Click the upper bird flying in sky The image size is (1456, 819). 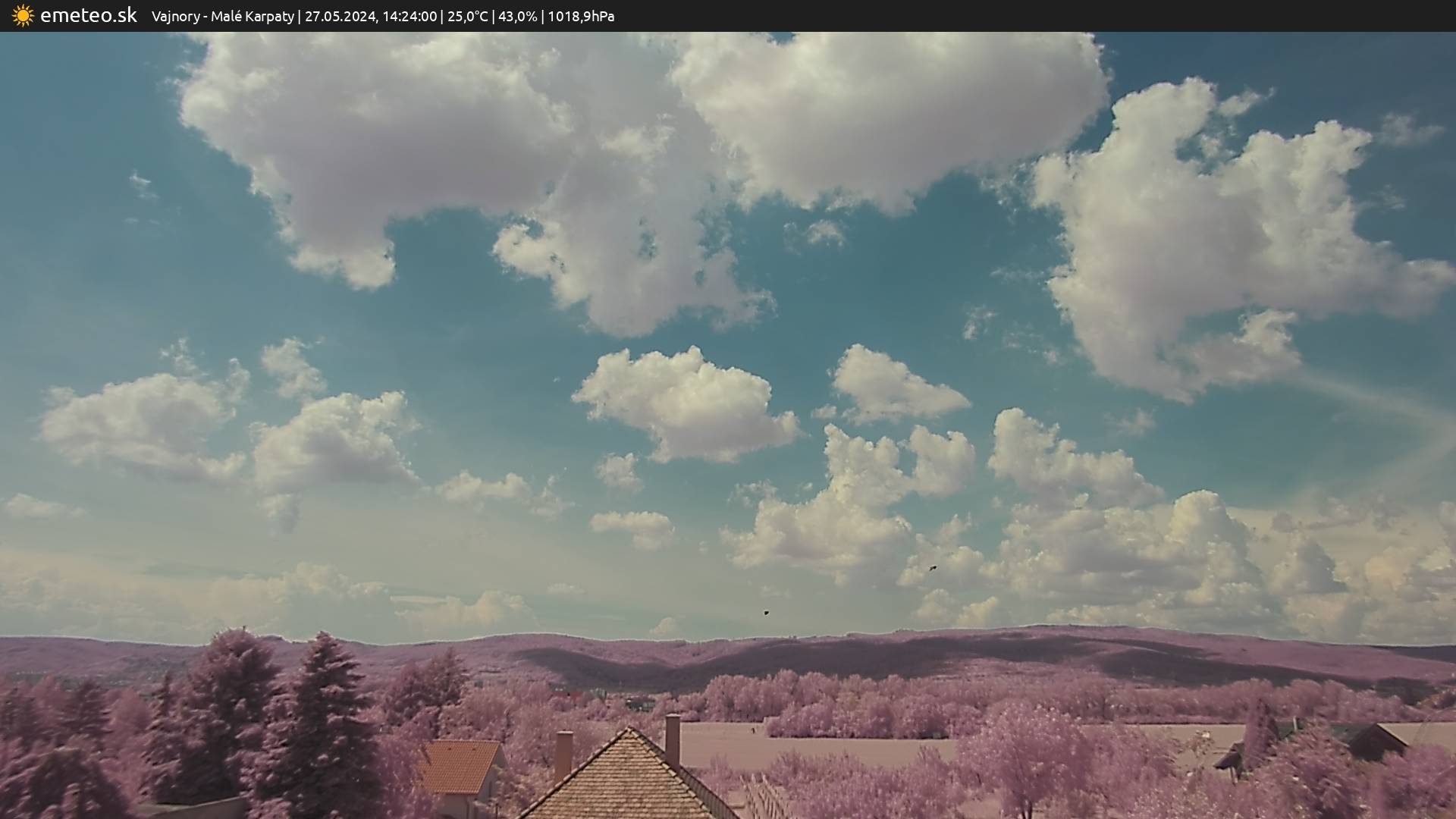(933, 567)
